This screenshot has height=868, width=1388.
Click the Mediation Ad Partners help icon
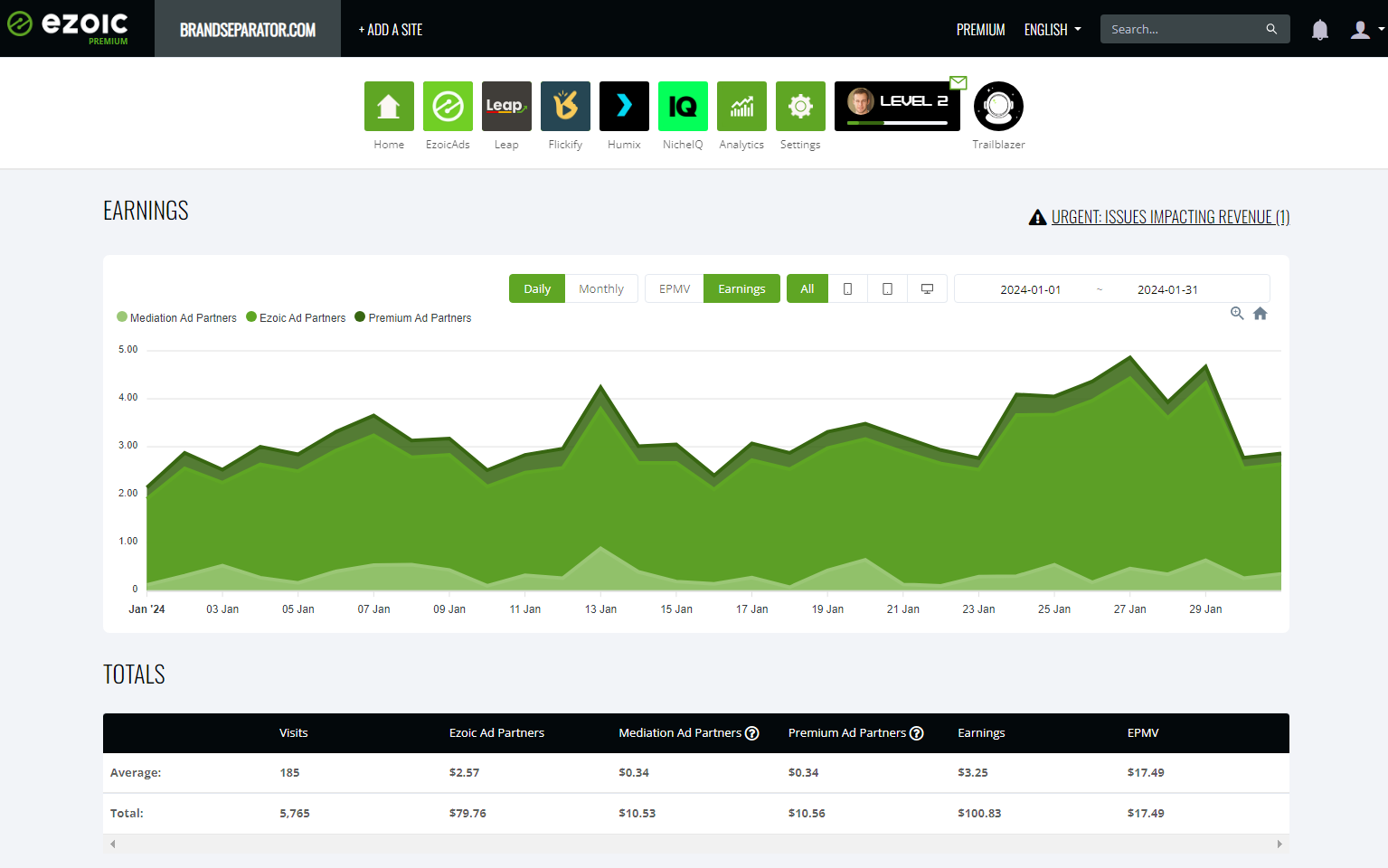pyautogui.click(x=751, y=733)
